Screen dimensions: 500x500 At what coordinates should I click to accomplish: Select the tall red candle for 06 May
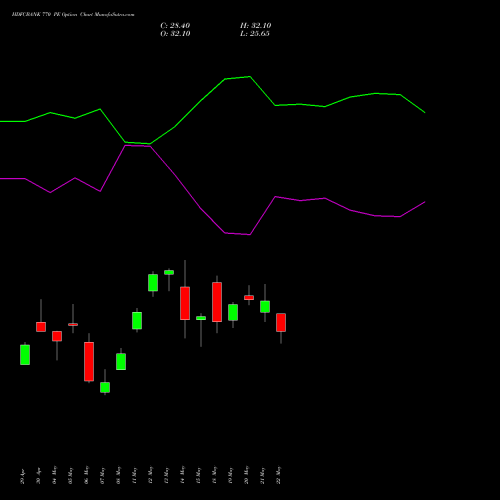pos(89,361)
